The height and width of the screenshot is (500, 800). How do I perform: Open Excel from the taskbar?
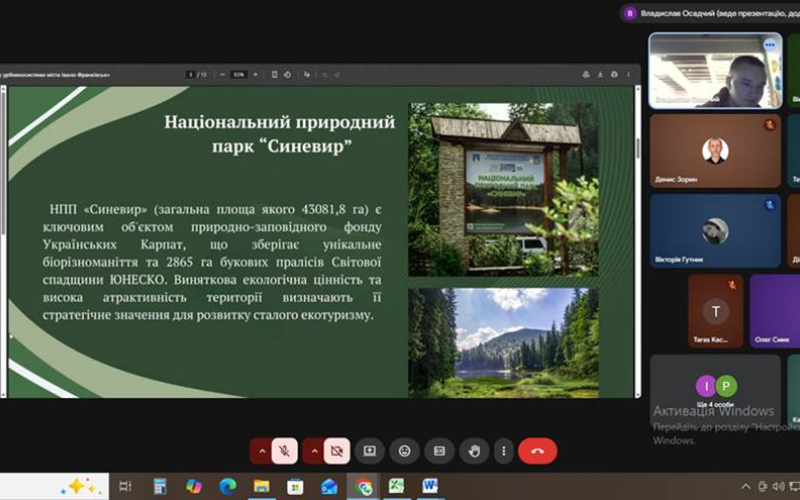pos(396,486)
